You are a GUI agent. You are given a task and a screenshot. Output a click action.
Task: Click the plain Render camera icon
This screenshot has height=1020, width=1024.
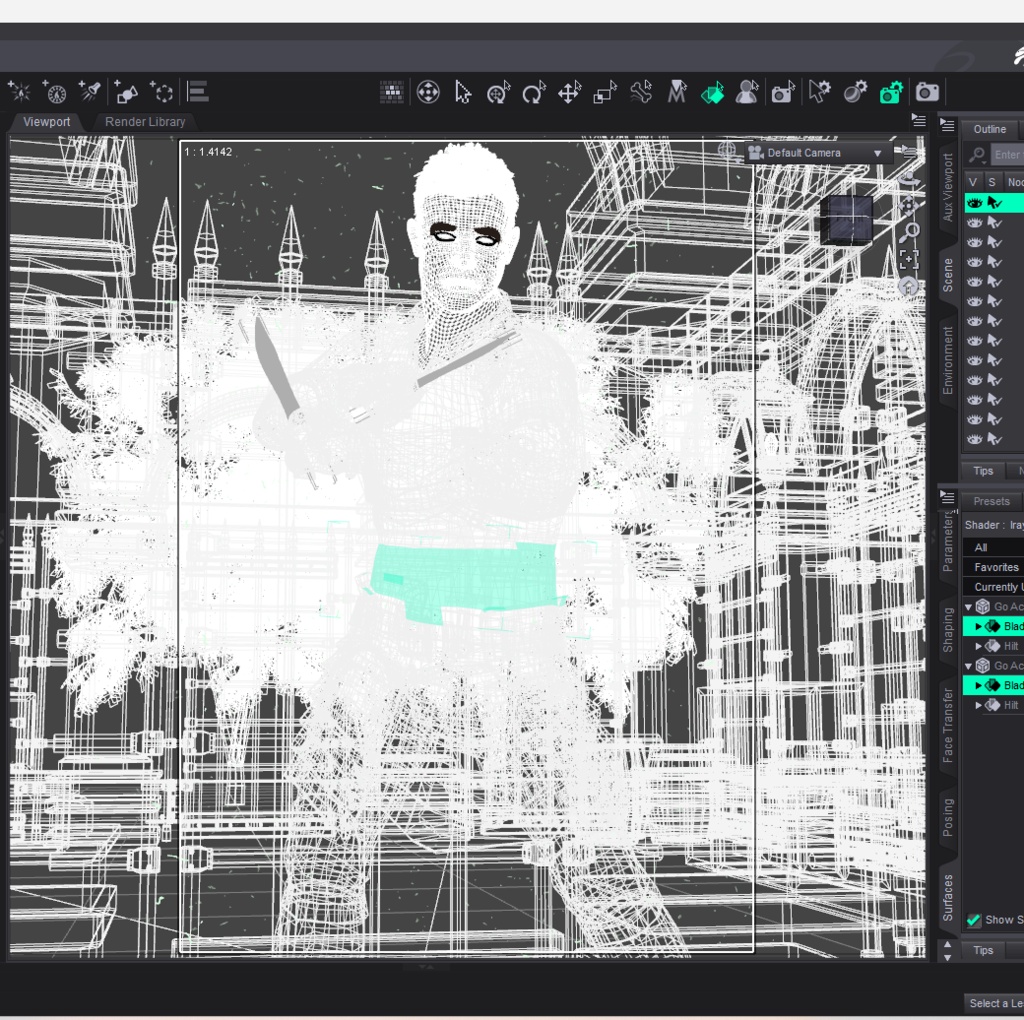927,92
